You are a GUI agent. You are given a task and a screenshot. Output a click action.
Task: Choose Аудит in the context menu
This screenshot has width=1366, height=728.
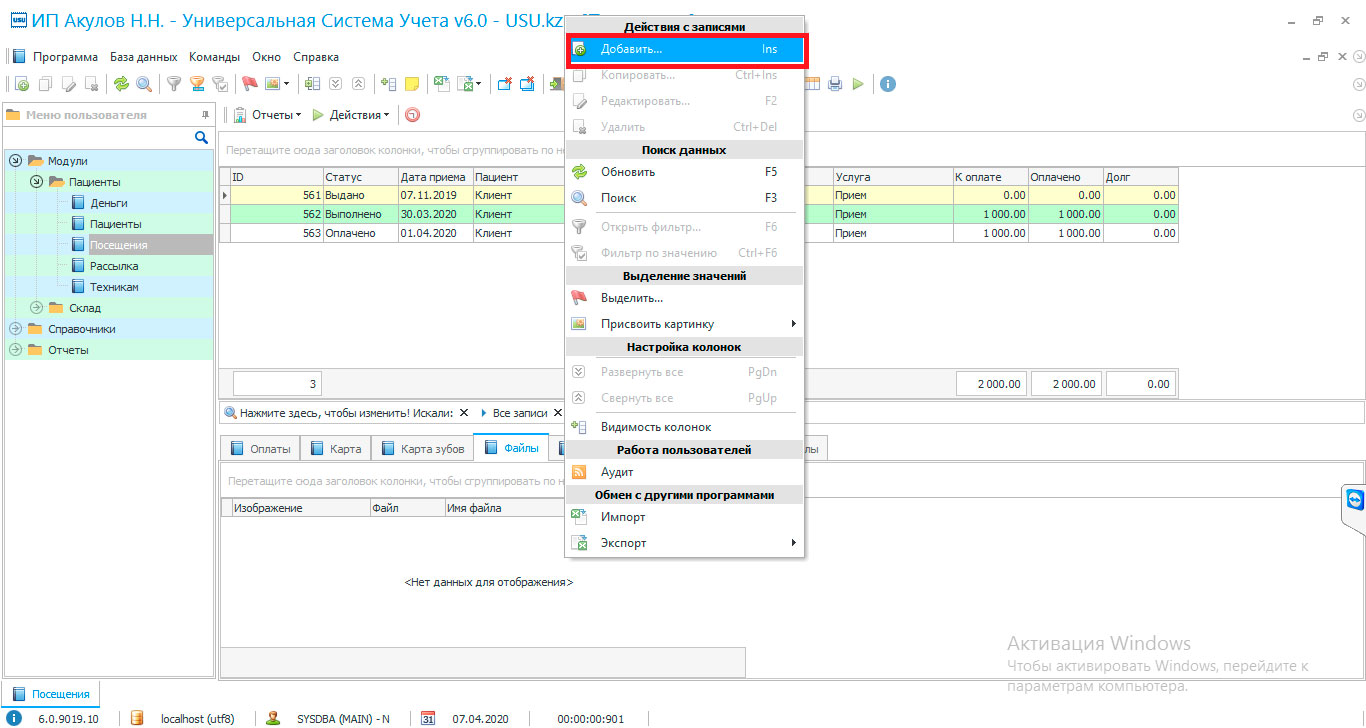click(685, 472)
